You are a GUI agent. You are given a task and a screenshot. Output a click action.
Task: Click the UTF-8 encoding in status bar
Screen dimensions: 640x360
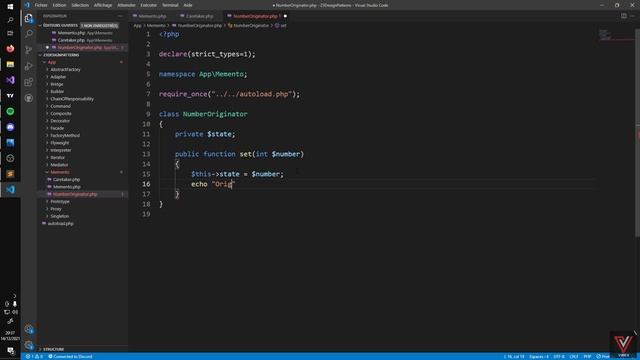559,356
